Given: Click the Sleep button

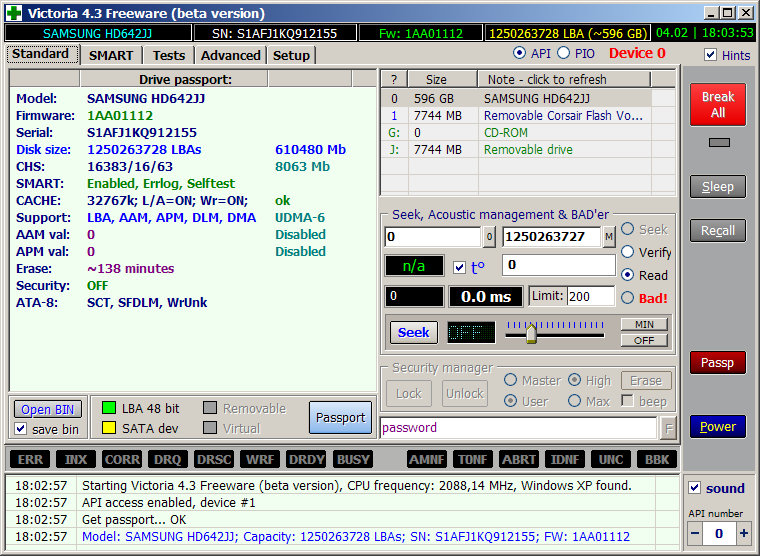Looking at the screenshot, I should coord(718,187).
